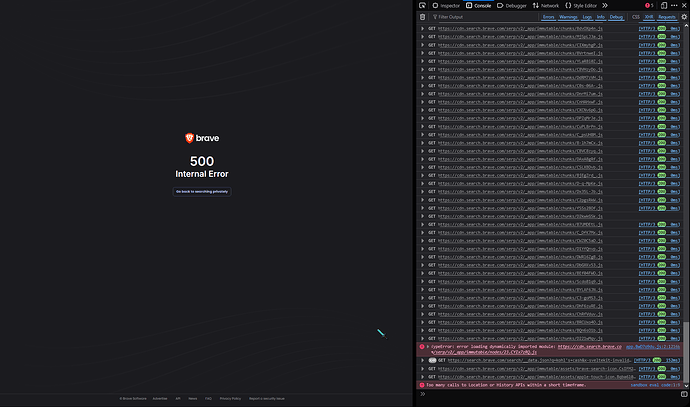Activate the element picker icon in DevTools
The image size is (690, 407).
point(422,5)
